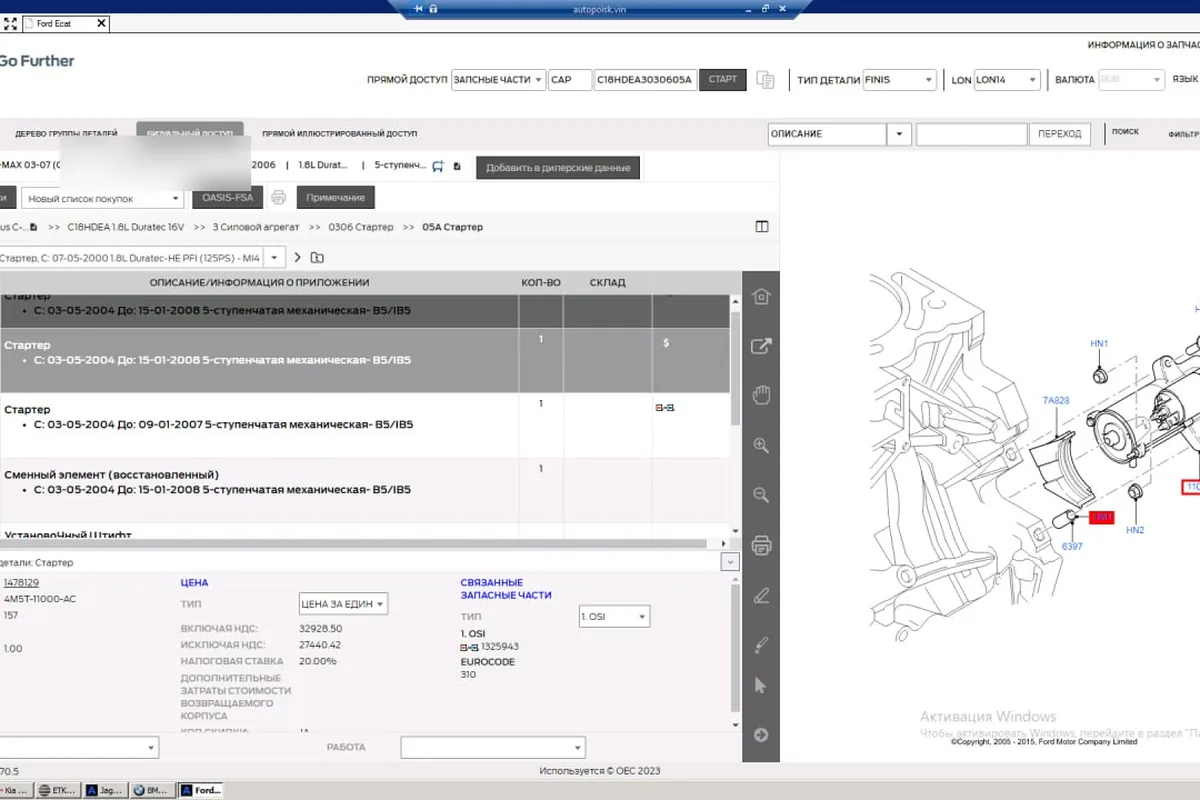The width and height of the screenshot is (1200, 800).
Task: Open part number link 1478129
Action: click(21, 582)
